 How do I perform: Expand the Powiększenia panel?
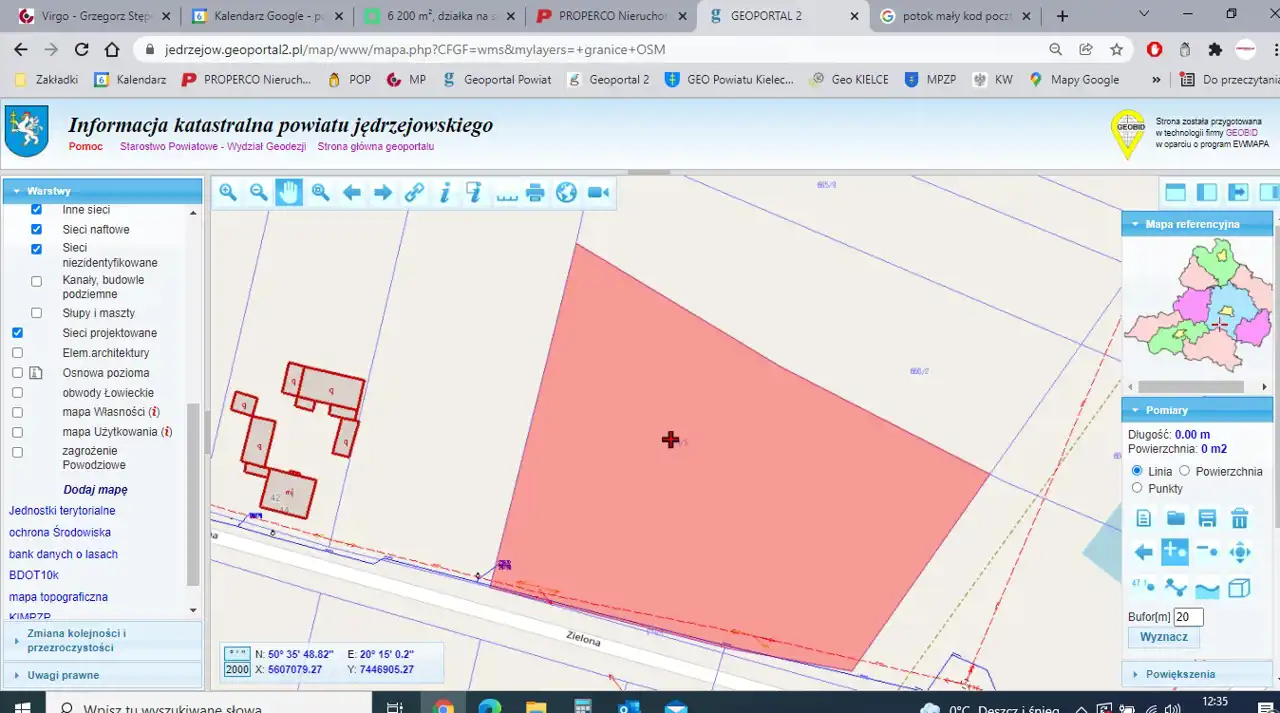coord(1180,674)
